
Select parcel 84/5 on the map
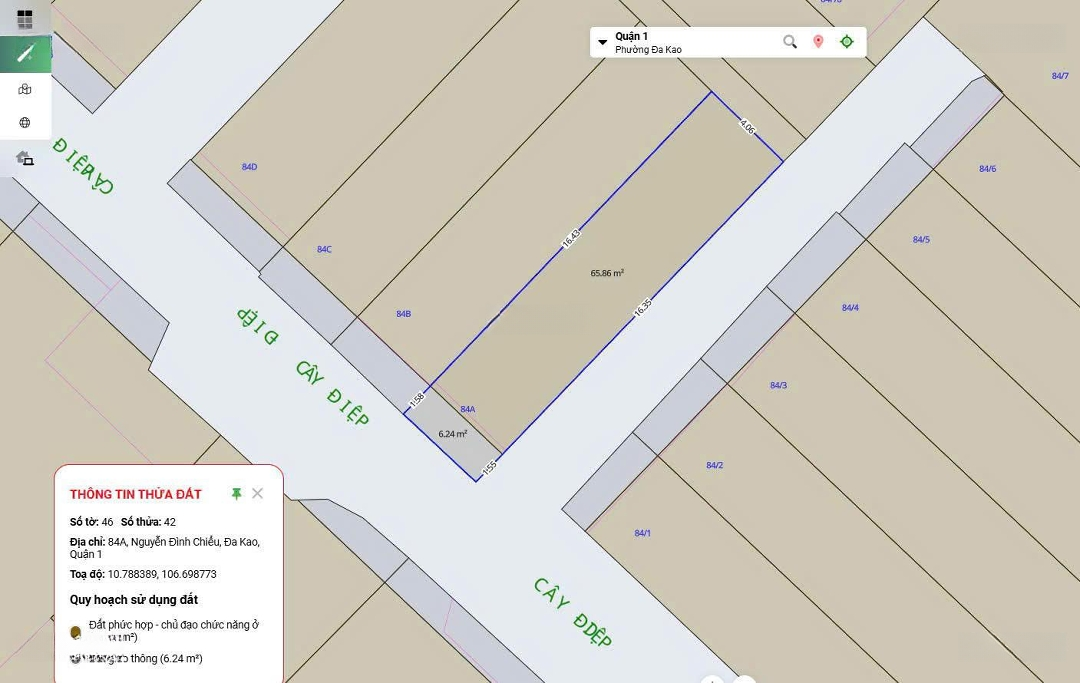point(921,239)
